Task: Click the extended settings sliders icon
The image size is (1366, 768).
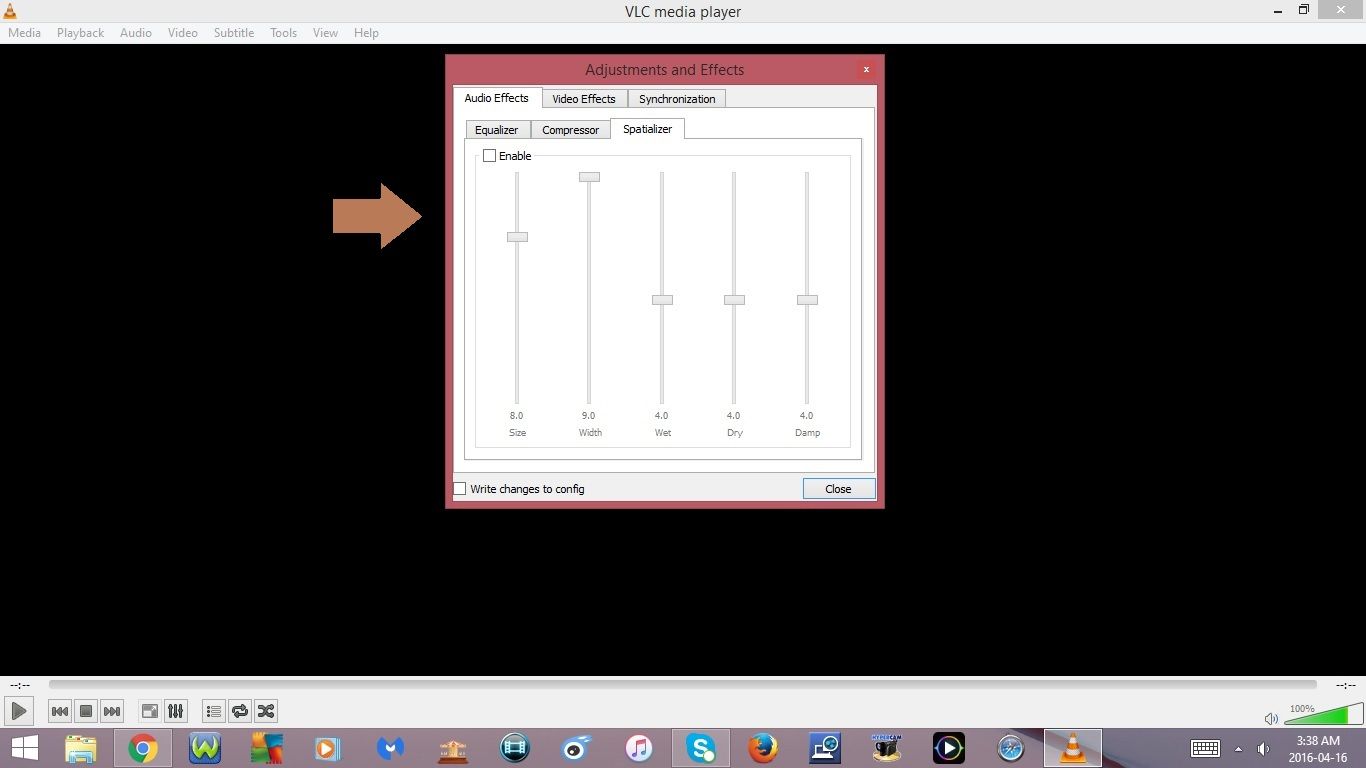Action: click(x=175, y=711)
